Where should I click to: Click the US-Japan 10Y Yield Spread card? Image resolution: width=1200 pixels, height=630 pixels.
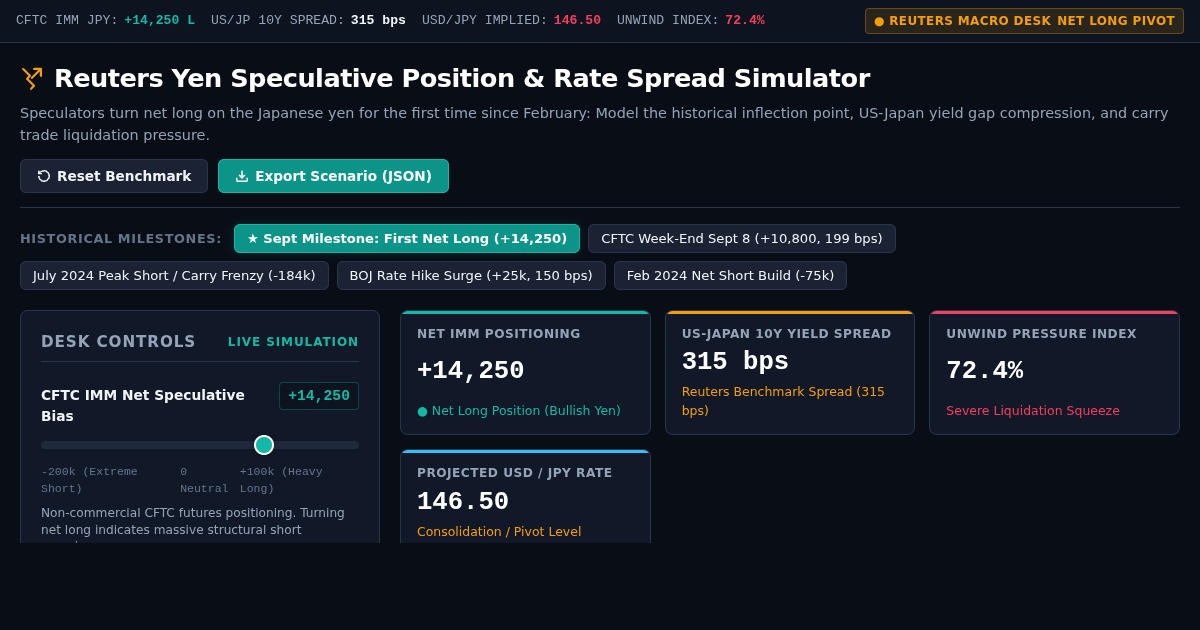click(790, 373)
